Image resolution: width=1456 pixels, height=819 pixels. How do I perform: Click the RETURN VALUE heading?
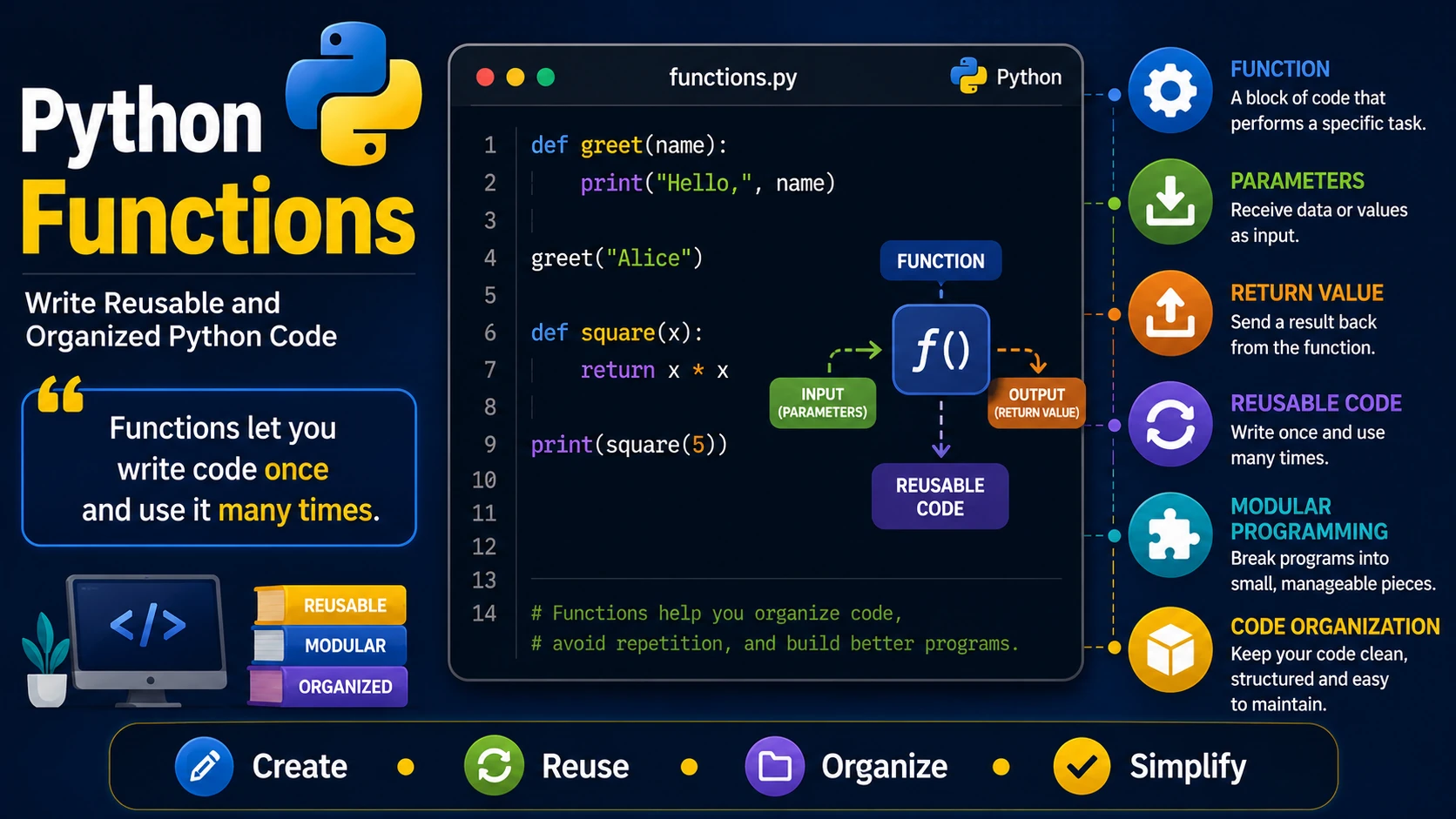(1306, 292)
